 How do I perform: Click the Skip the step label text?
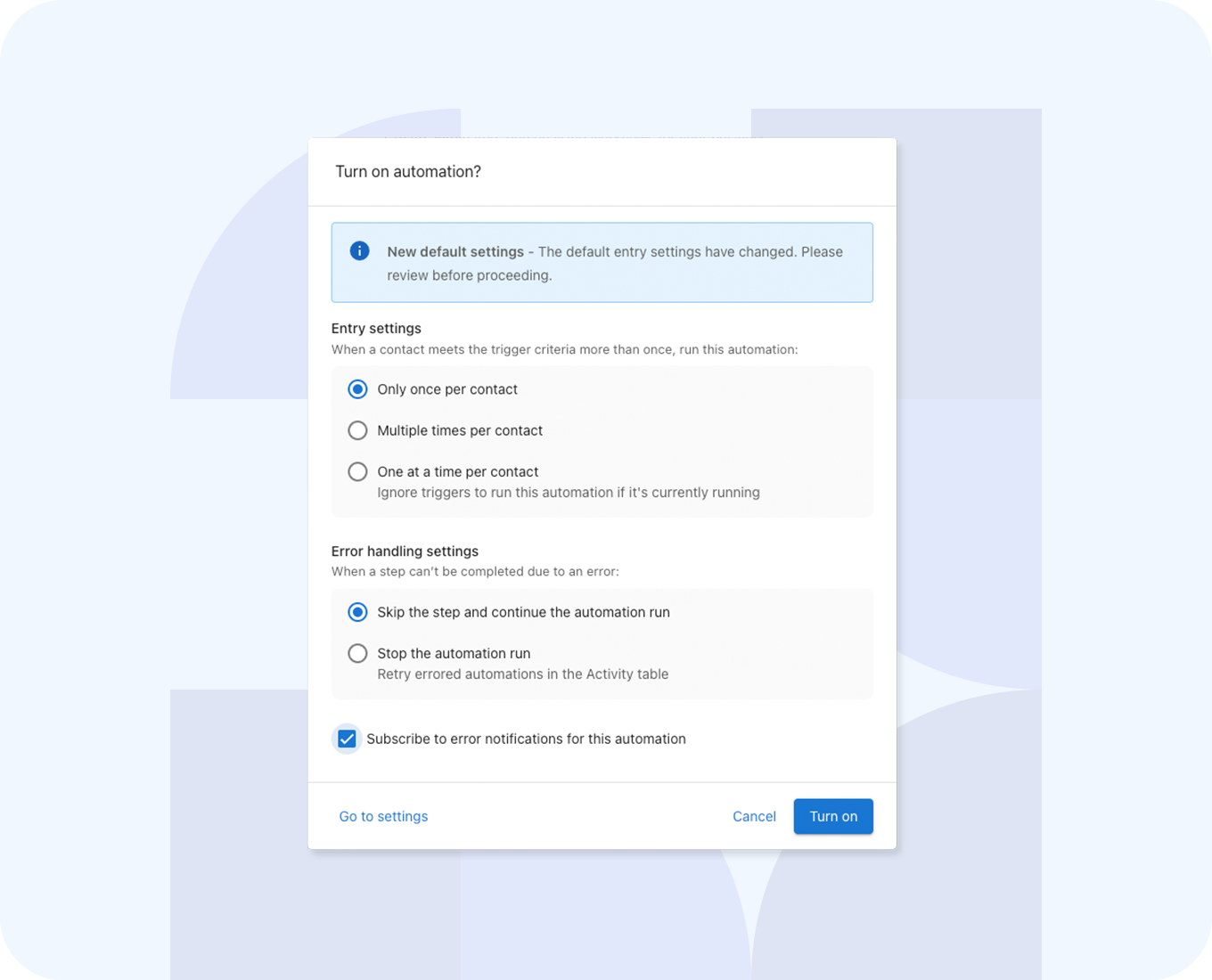click(523, 612)
